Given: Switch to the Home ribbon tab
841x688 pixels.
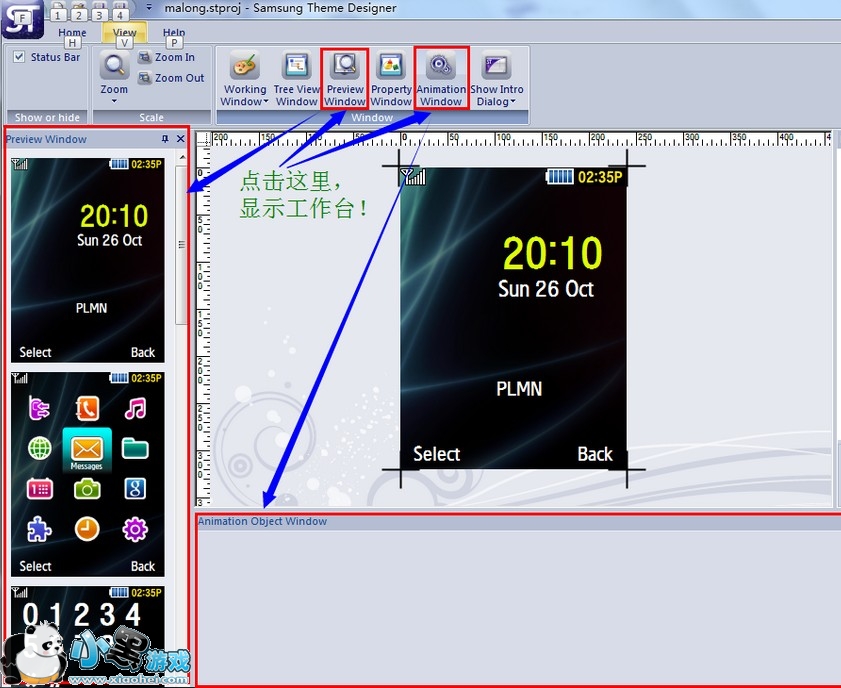Looking at the screenshot, I should (x=71, y=33).
